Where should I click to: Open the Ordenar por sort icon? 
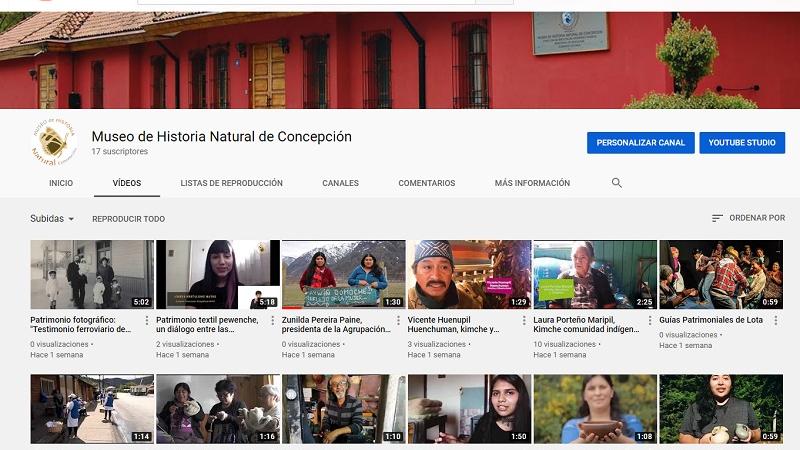coord(717,218)
